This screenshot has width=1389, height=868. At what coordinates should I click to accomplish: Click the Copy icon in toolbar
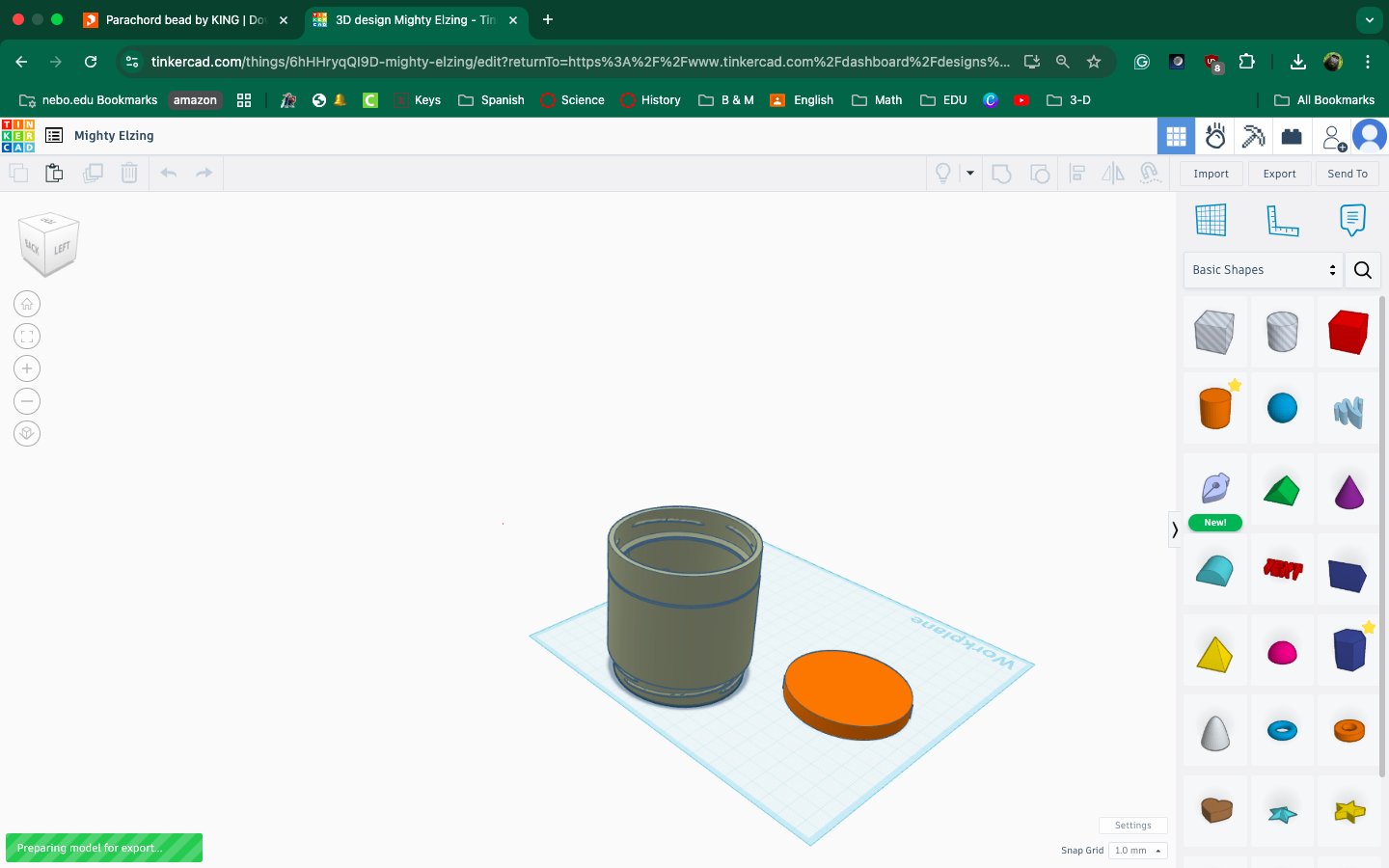(18, 174)
